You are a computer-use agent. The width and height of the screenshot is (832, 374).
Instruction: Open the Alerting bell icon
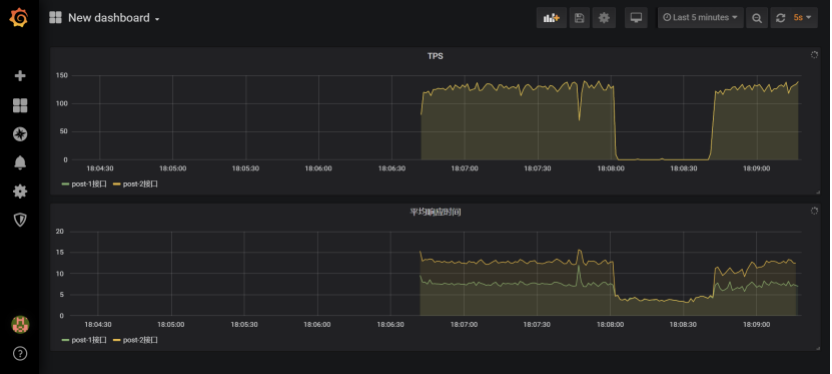(20, 163)
